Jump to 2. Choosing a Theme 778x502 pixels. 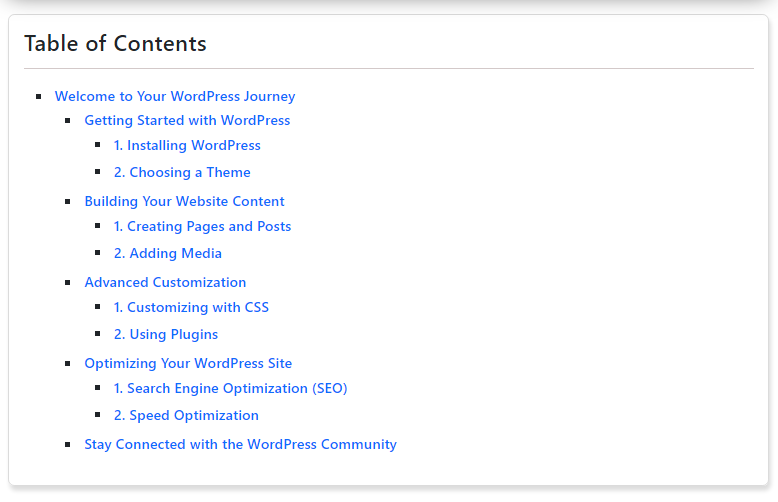(x=182, y=172)
